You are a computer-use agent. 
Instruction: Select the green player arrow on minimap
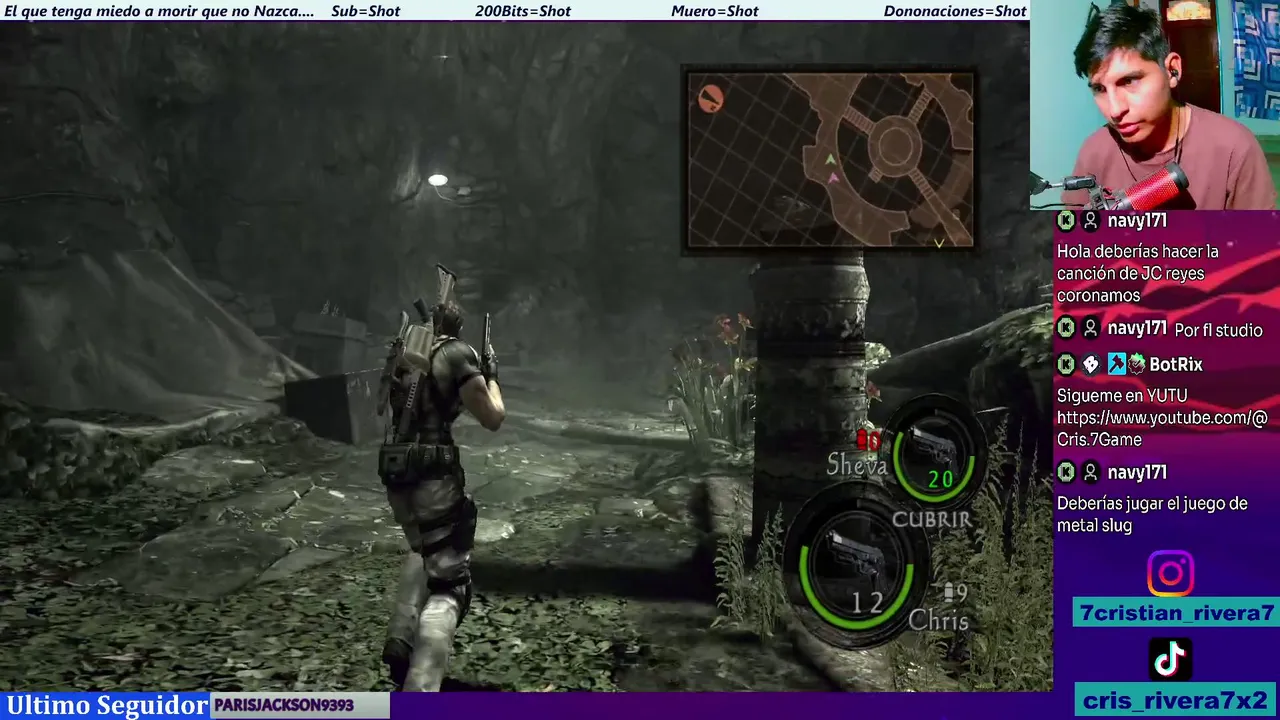click(x=830, y=160)
